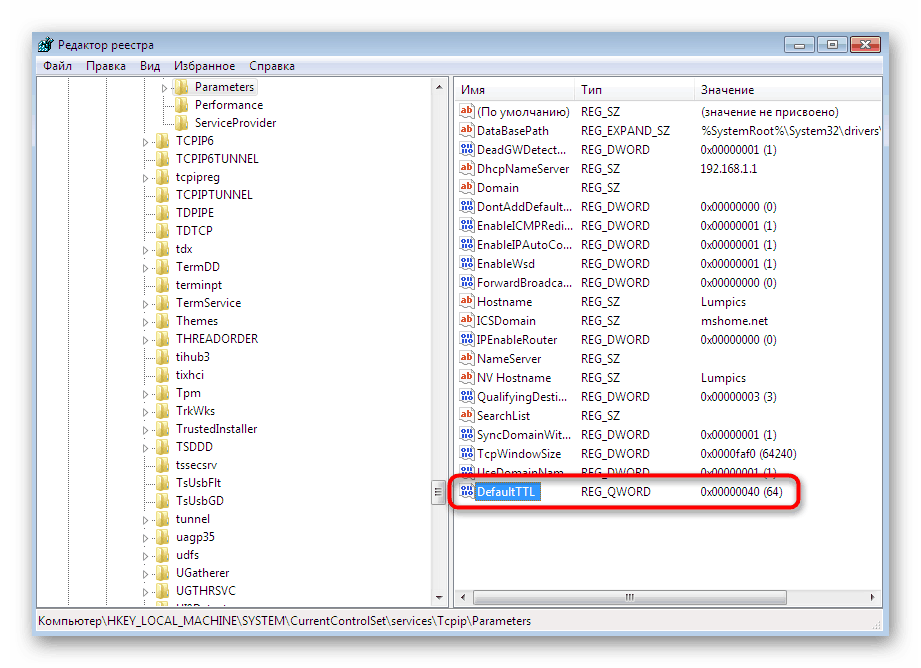Click the Domain value's ab icon
Image resolution: width=921 pixels, height=668 pixels.
click(466, 187)
